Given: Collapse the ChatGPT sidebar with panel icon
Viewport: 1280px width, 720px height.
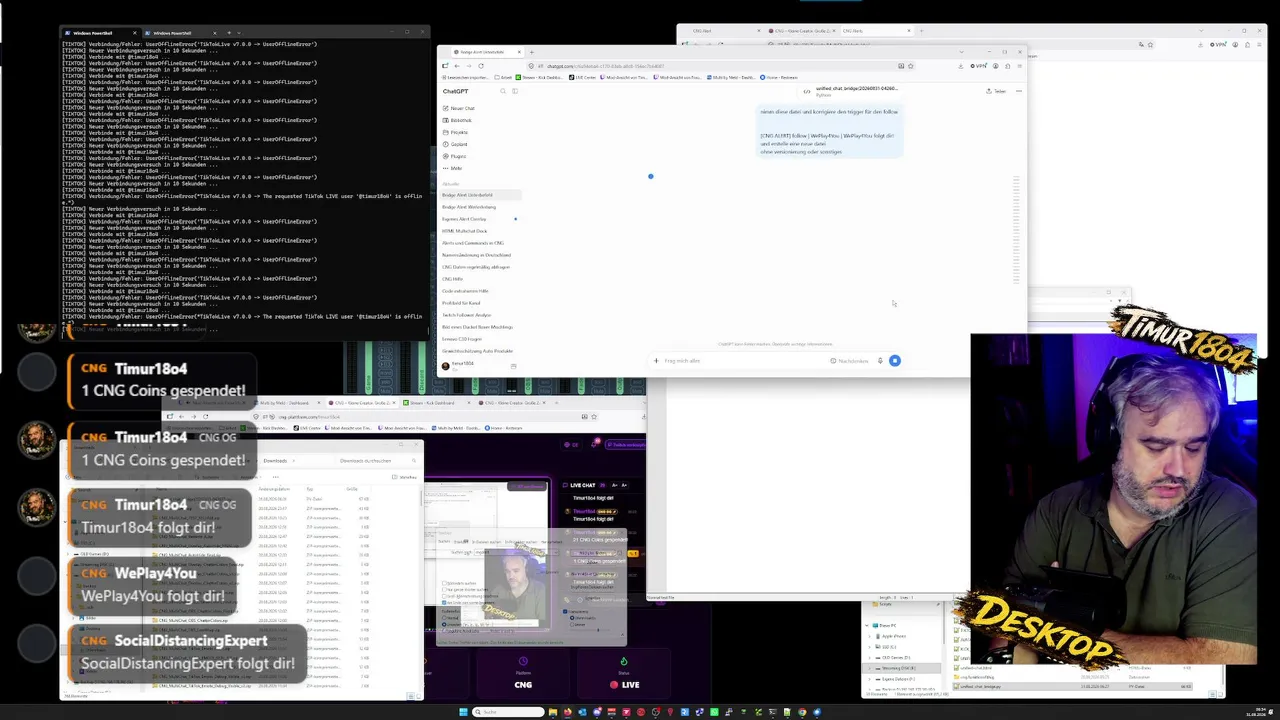Looking at the screenshot, I should click(515, 91).
